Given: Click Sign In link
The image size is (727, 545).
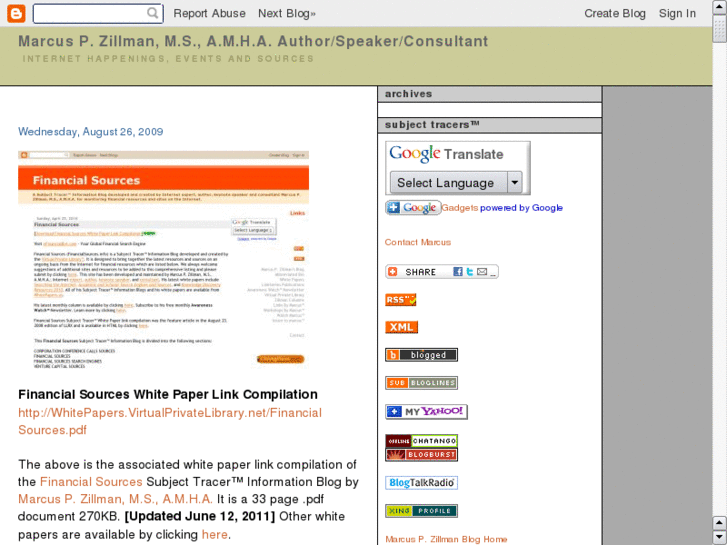Looking at the screenshot, I should pos(677,13).
